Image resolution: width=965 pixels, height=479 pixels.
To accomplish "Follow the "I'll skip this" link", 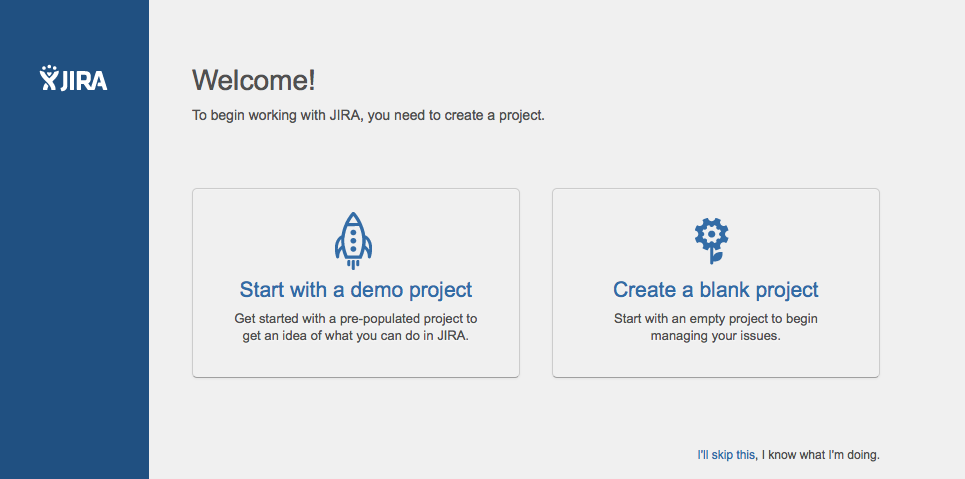I will pyautogui.click(x=726, y=455).
